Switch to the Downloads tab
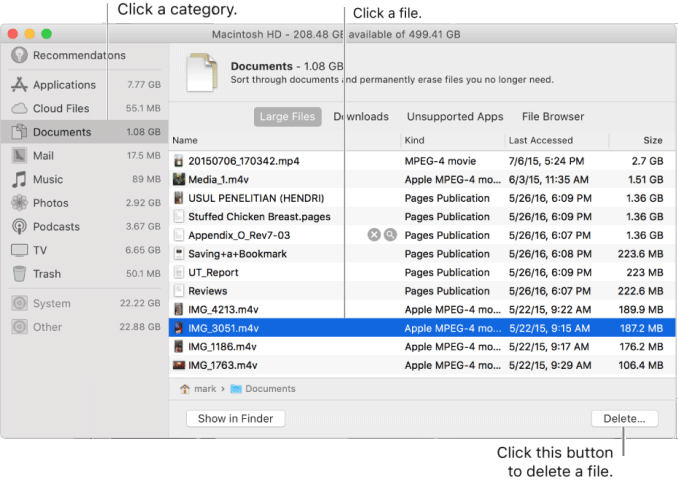The height and width of the screenshot is (484, 678). click(x=361, y=116)
